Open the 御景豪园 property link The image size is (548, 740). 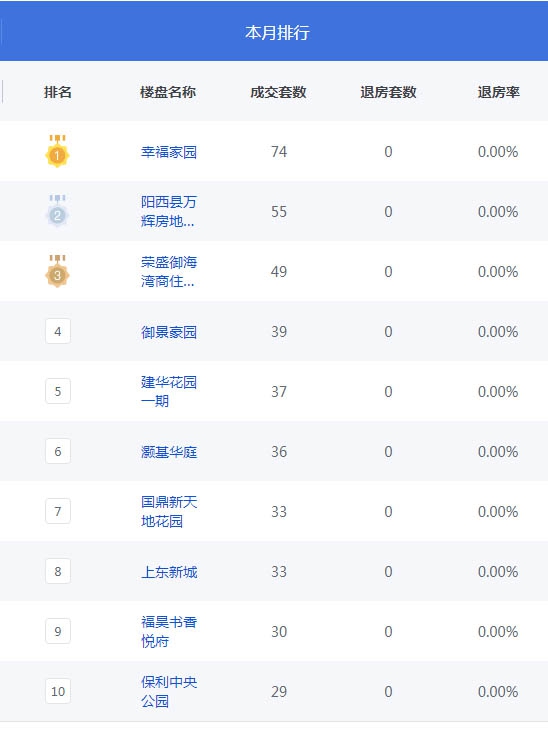(x=169, y=332)
